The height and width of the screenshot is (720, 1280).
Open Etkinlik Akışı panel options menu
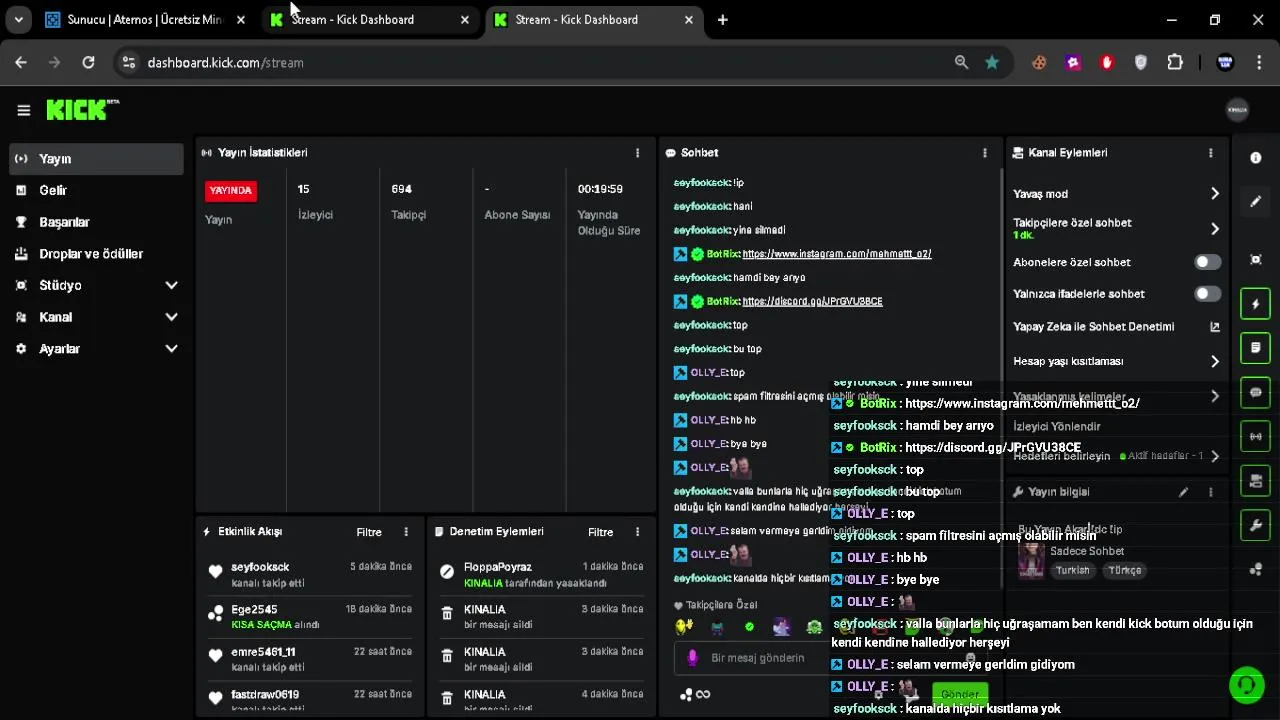(x=405, y=532)
